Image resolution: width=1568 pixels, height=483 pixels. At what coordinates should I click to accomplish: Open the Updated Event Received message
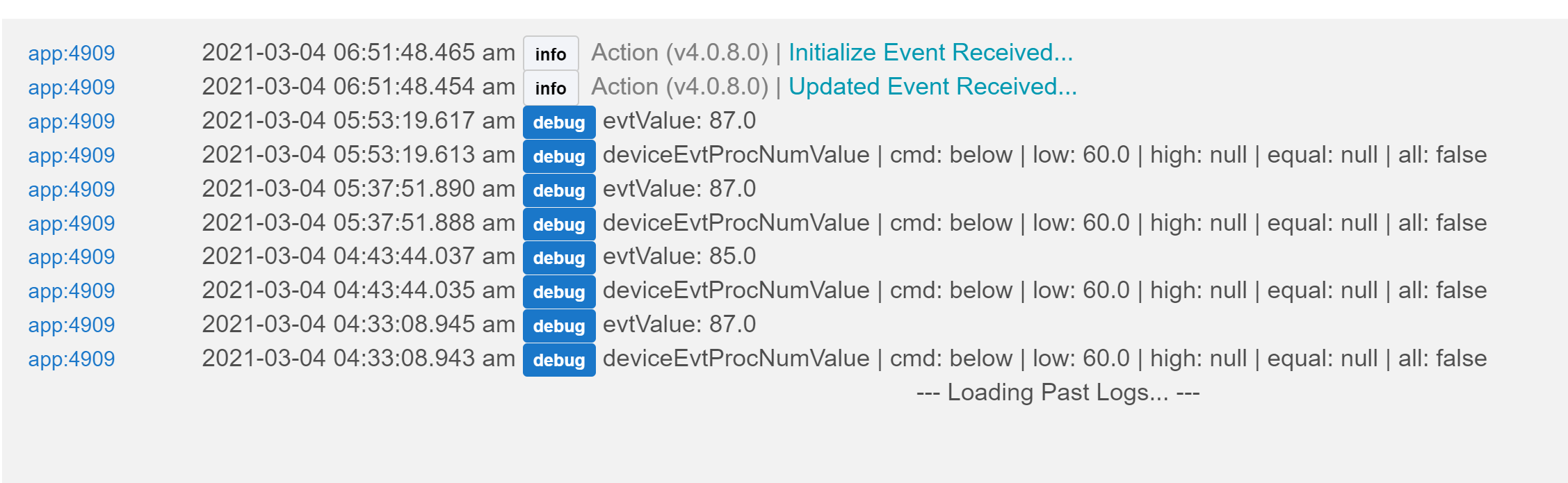[932, 87]
